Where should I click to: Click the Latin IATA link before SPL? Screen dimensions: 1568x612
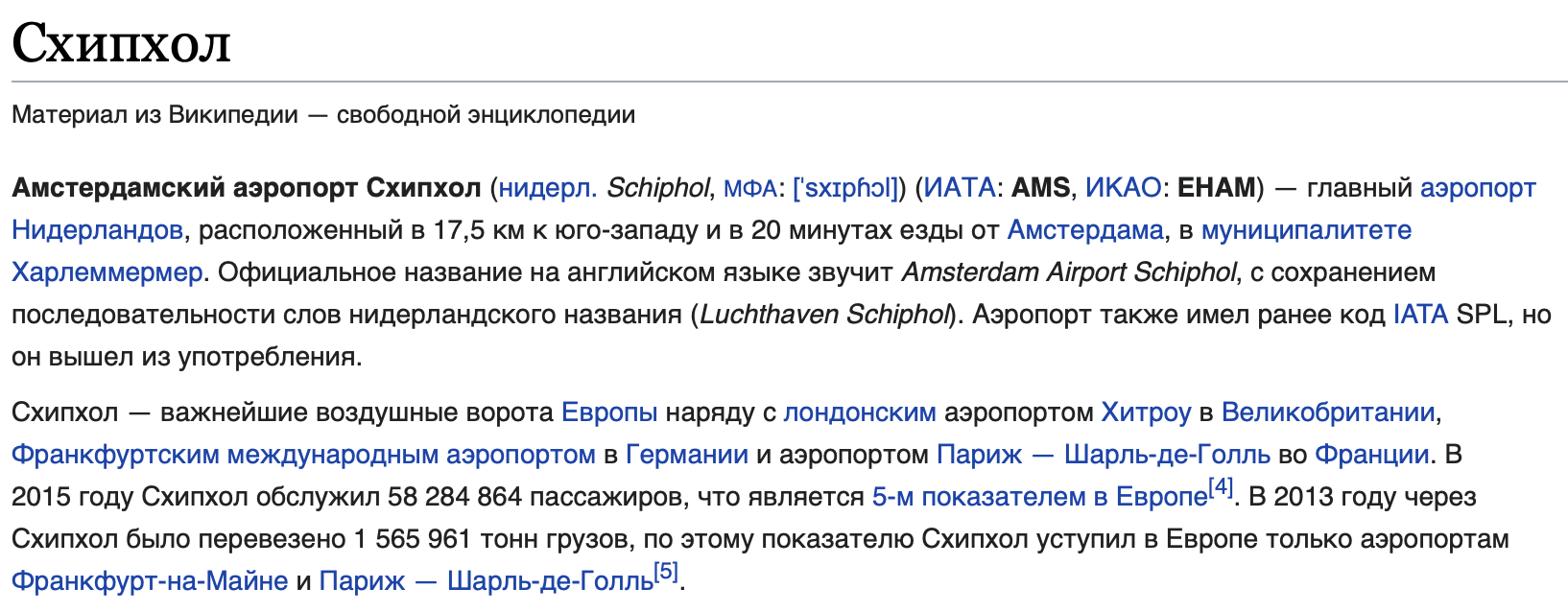[x=1420, y=315]
